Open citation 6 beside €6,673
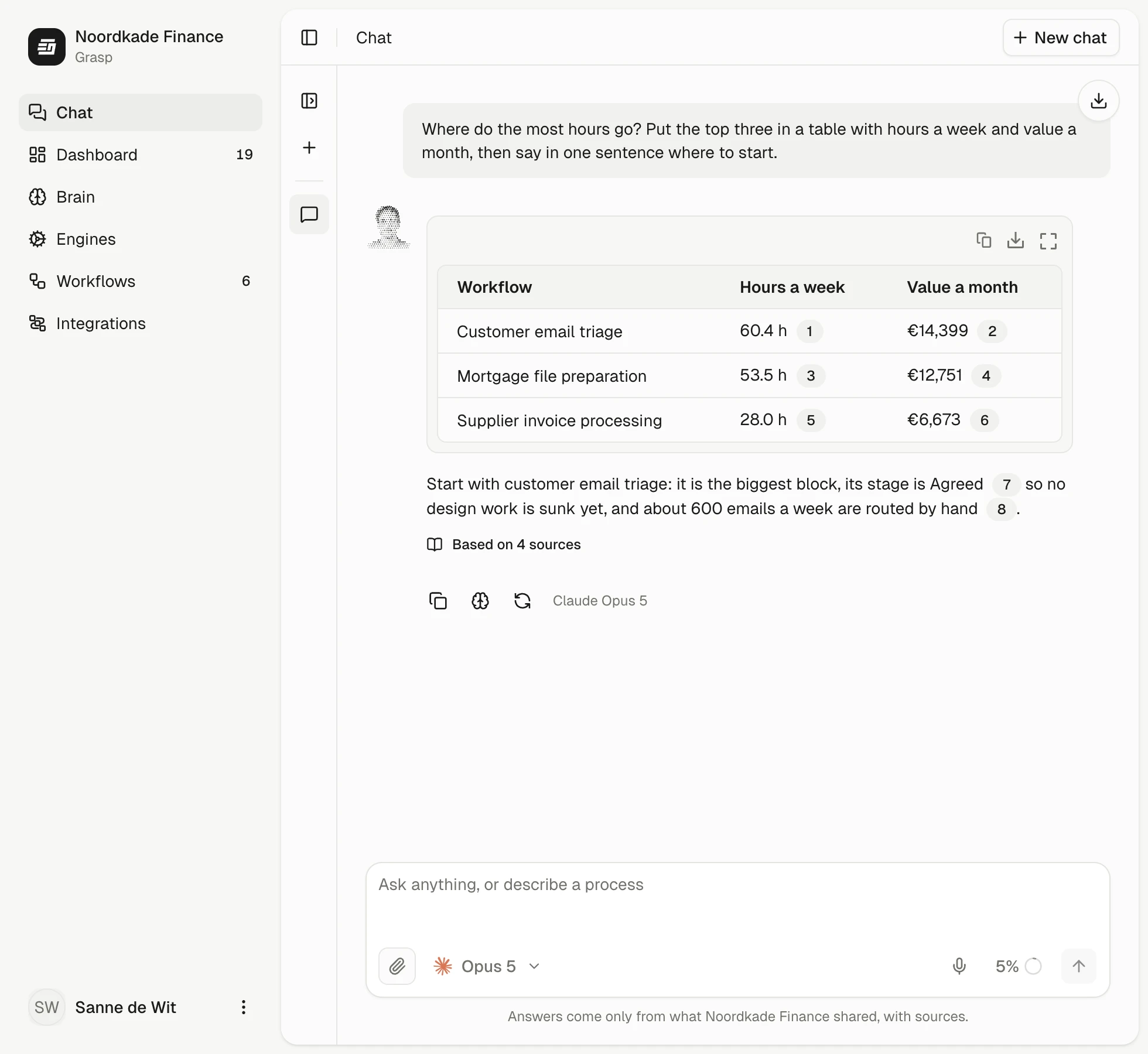Screen dimensions: 1148x1054 985,420
